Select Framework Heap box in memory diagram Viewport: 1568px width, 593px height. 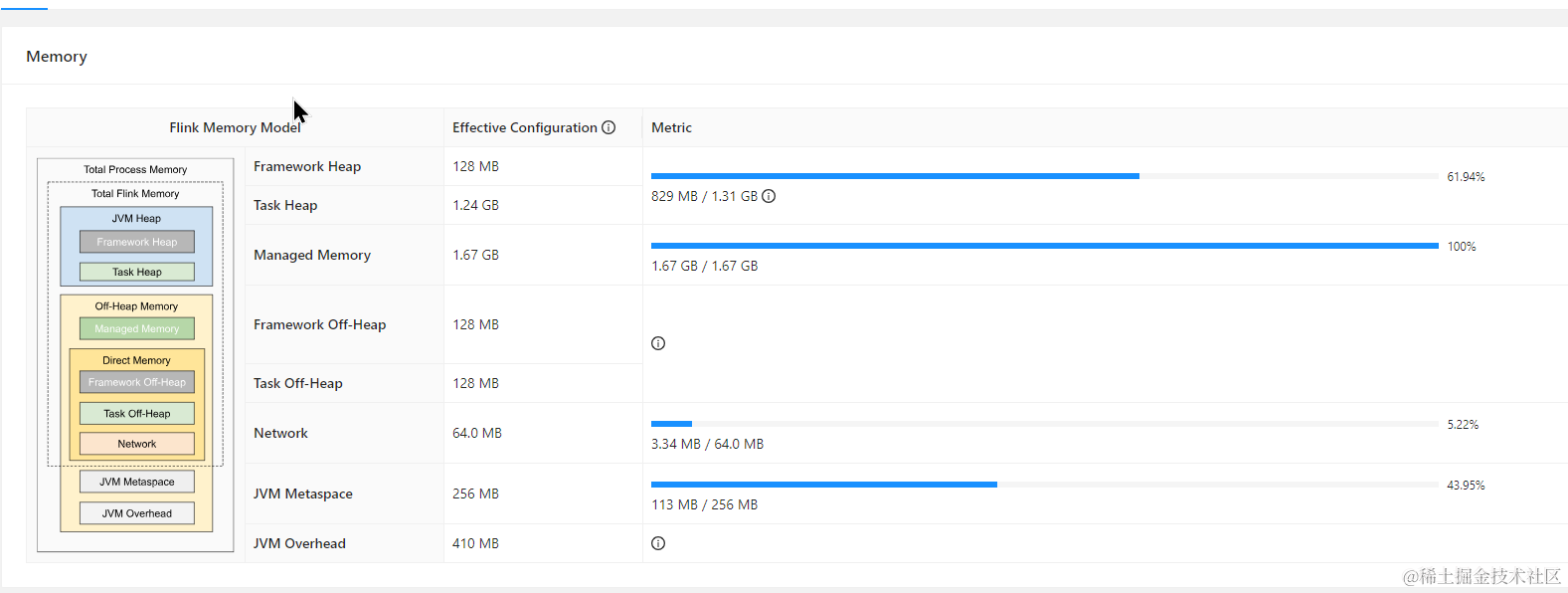[x=137, y=242]
